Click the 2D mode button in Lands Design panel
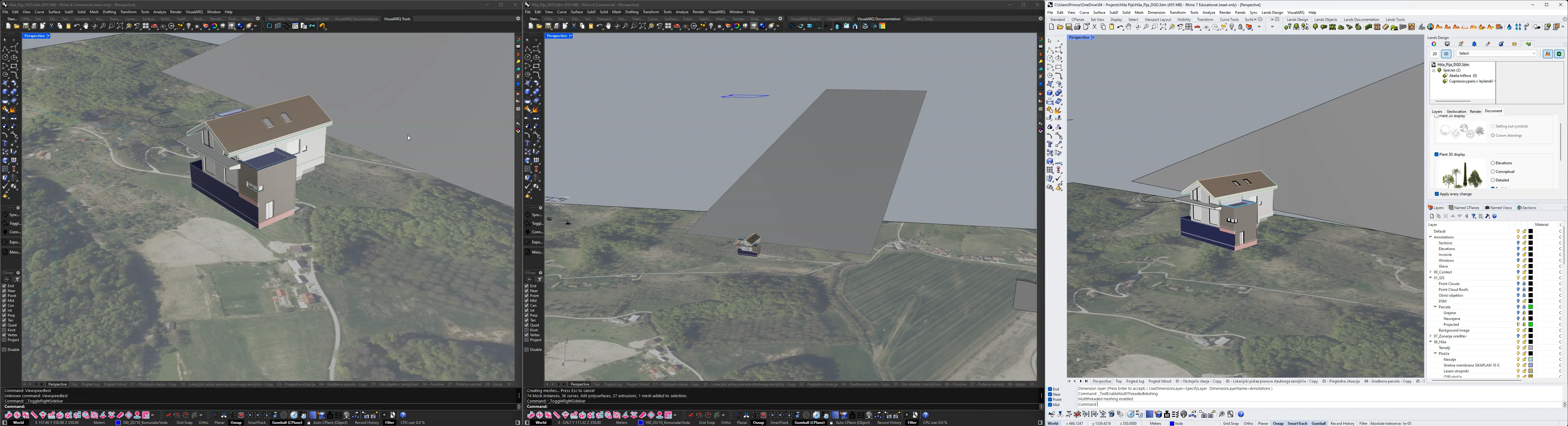 click(x=1435, y=54)
